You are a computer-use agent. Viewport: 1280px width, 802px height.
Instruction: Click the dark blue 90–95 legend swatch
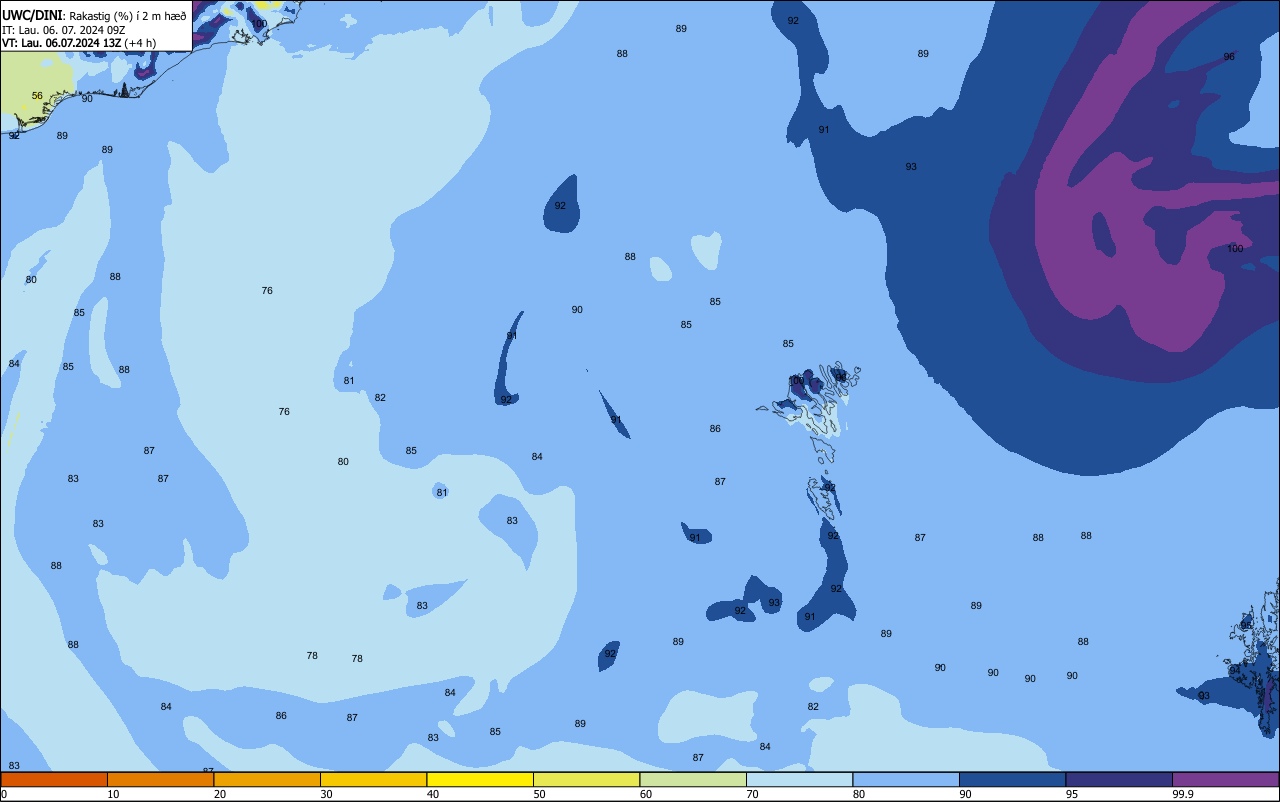point(1012,779)
